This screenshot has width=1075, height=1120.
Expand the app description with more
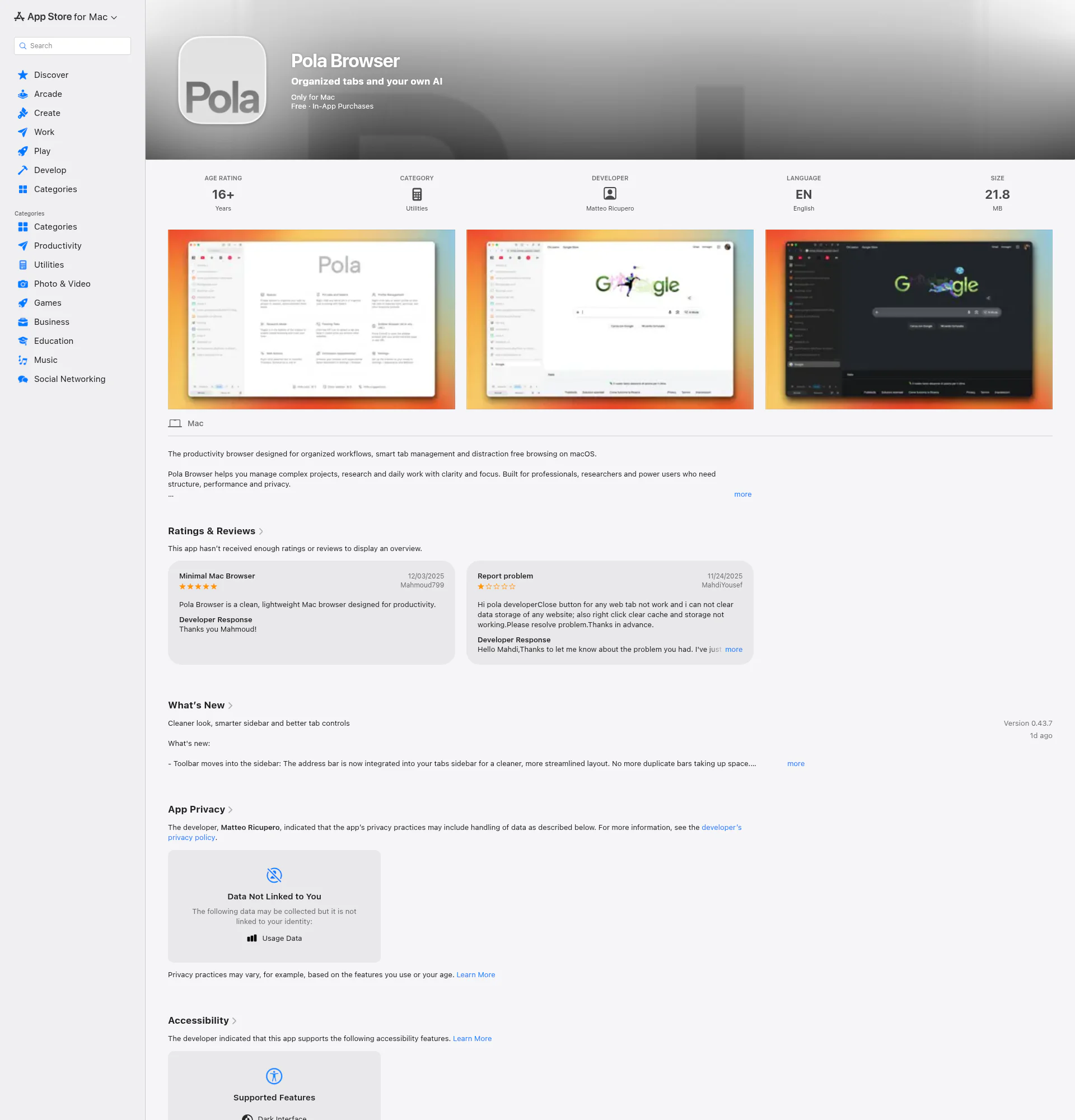742,494
